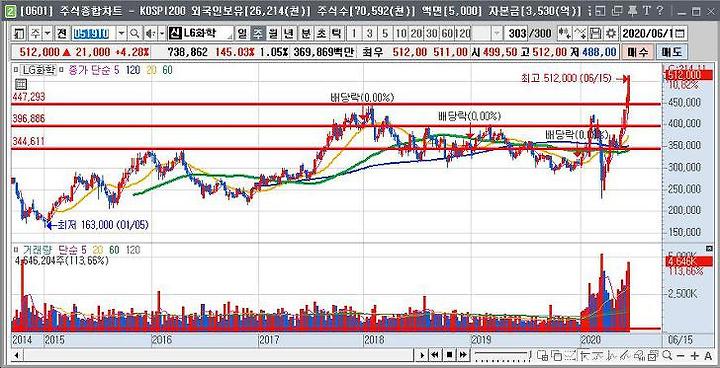Switch to monthly chart 월
720x368 pixels.
pos(273,34)
